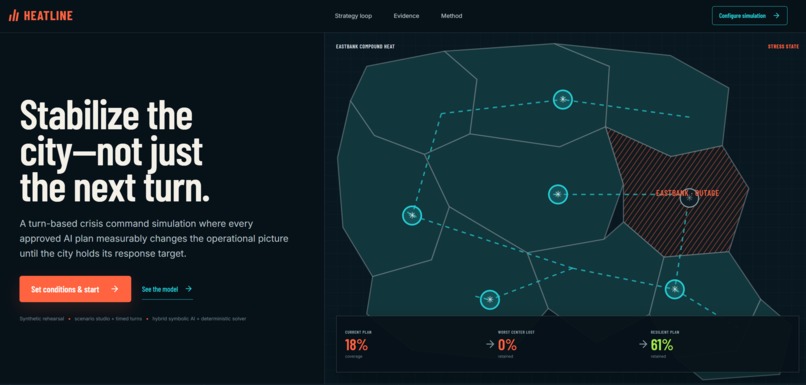Click the HEATLINE brand name text
806x385 pixels.
coord(48,16)
